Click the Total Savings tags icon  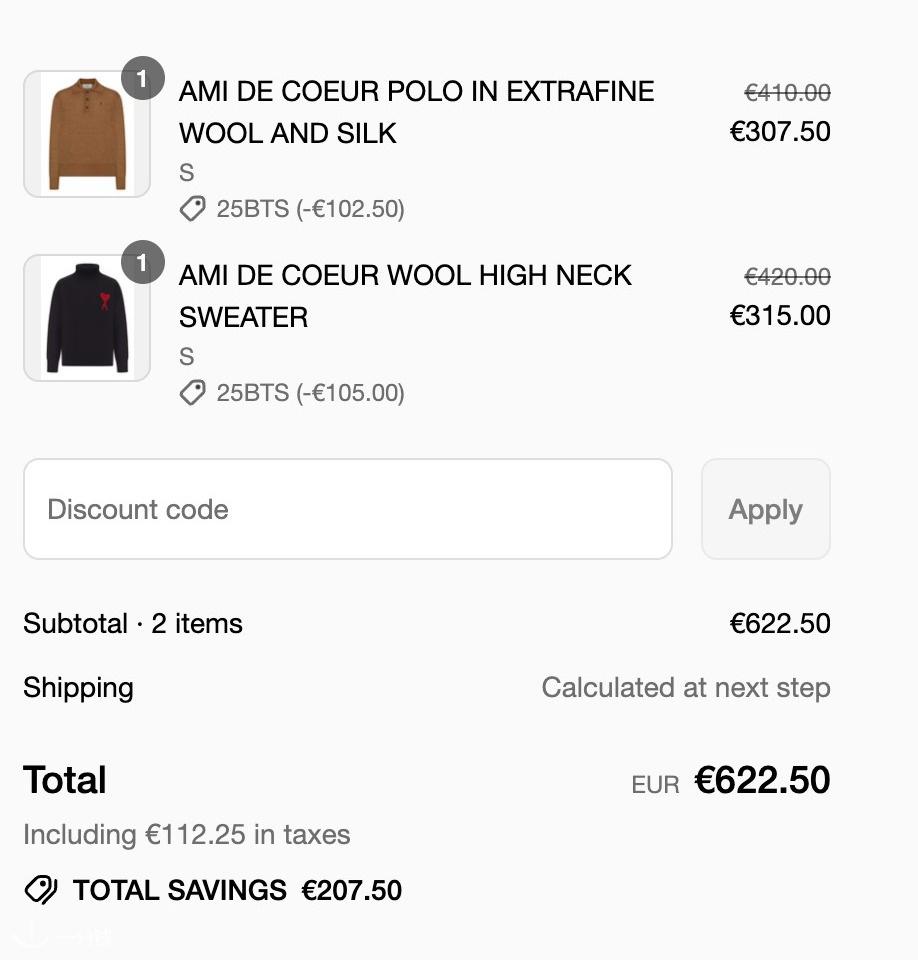[40, 890]
